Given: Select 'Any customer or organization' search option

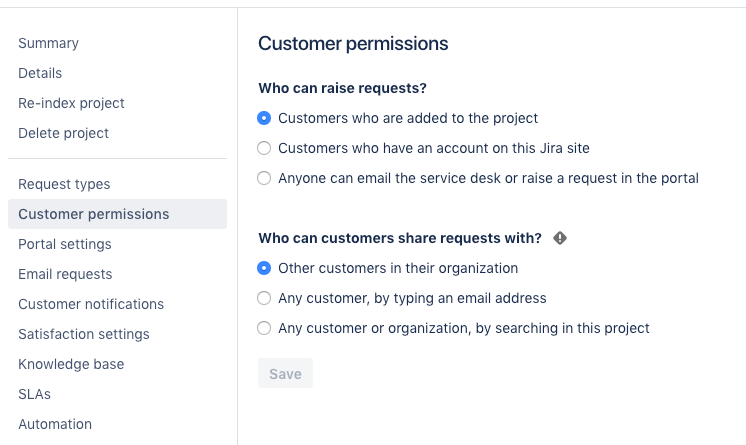Looking at the screenshot, I should [x=264, y=328].
